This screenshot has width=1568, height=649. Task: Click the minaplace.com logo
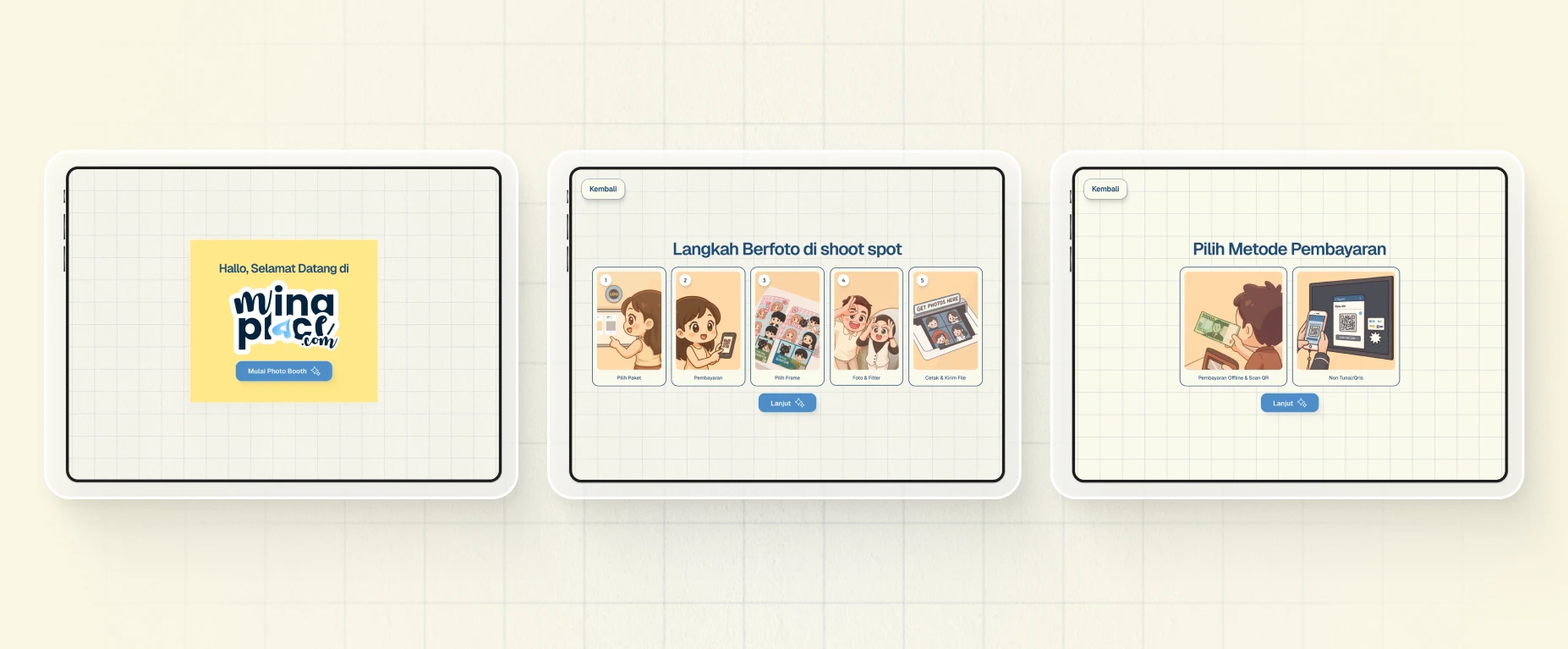click(x=285, y=318)
